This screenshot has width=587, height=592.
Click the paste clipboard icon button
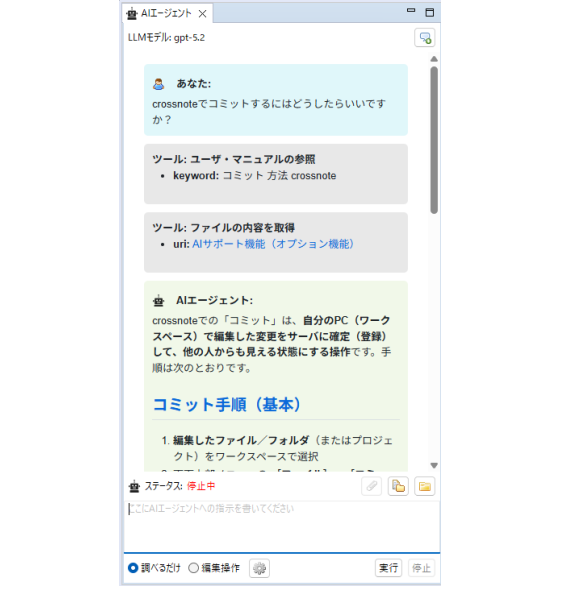tap(398, 486)
